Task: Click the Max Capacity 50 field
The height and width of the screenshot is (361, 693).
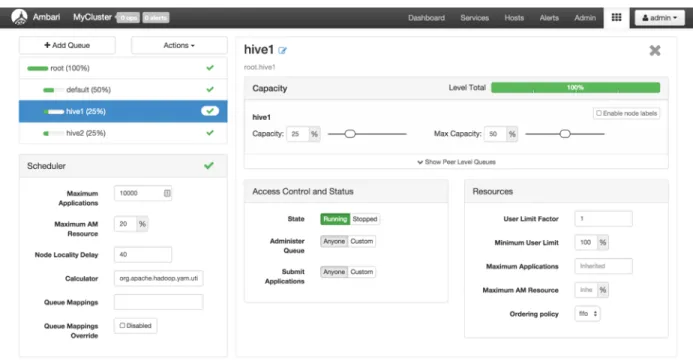Action: [495, 134]
